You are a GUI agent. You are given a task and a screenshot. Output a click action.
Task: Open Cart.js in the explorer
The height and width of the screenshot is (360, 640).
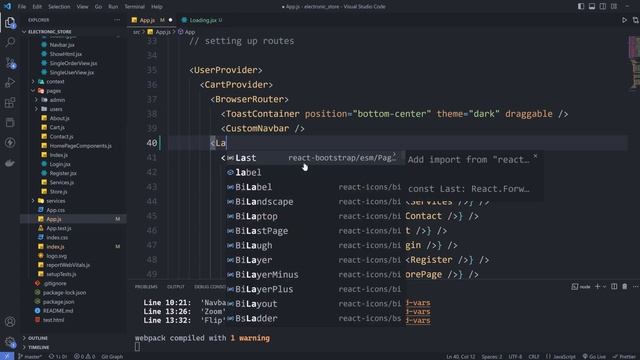pos(57,127)
